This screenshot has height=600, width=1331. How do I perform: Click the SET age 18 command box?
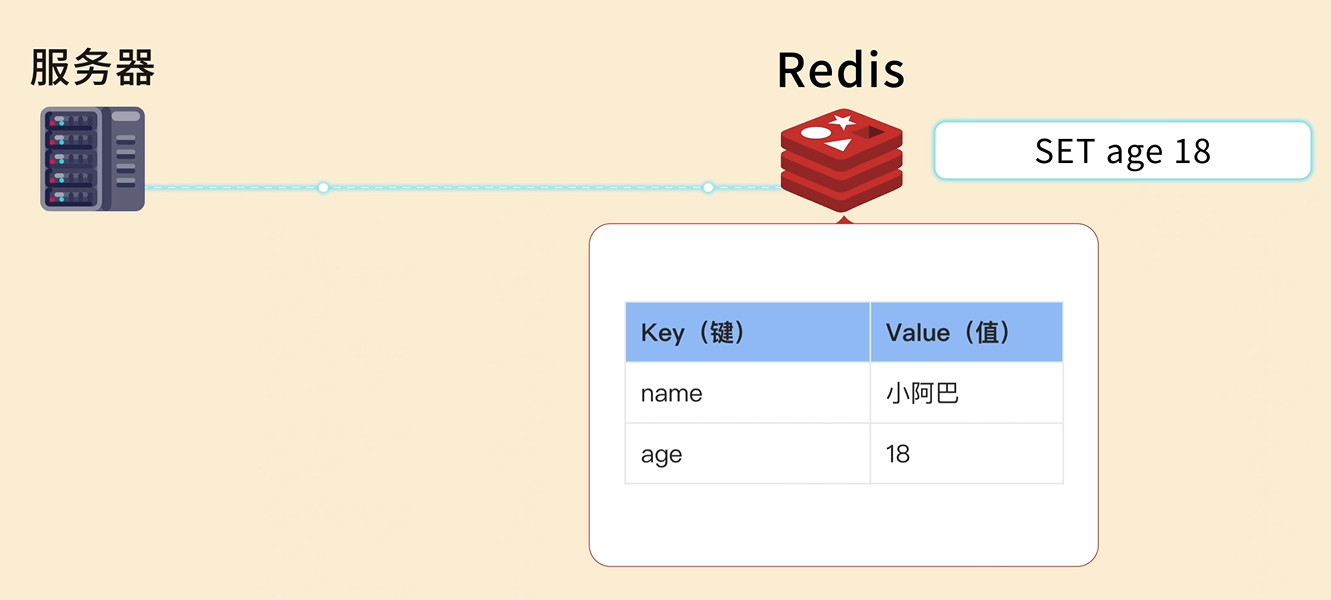[1122, 151]
